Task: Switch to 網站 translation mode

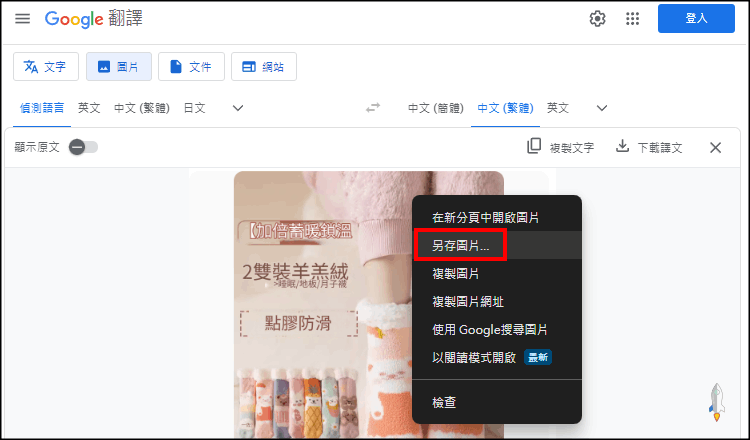Action: tap(264, 66)
